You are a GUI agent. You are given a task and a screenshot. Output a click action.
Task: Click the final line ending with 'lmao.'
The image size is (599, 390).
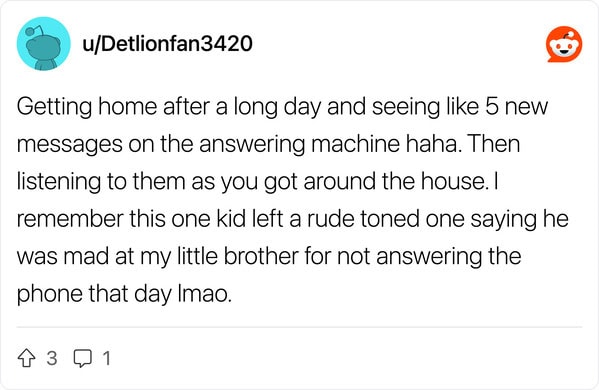point(125,294)
